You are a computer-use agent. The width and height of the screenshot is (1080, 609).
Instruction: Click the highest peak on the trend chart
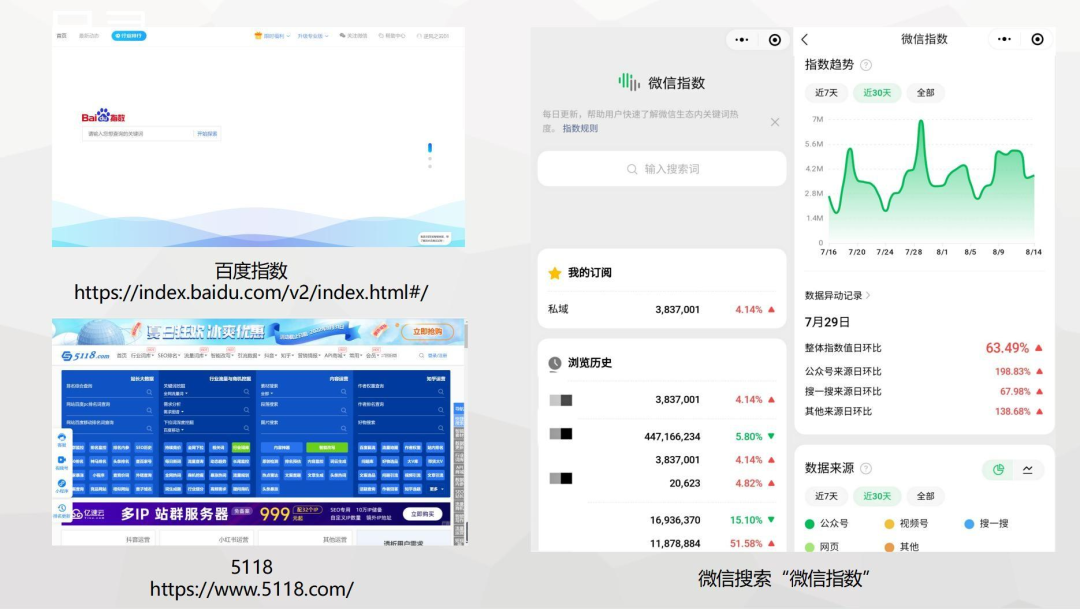tap(922, 121)
